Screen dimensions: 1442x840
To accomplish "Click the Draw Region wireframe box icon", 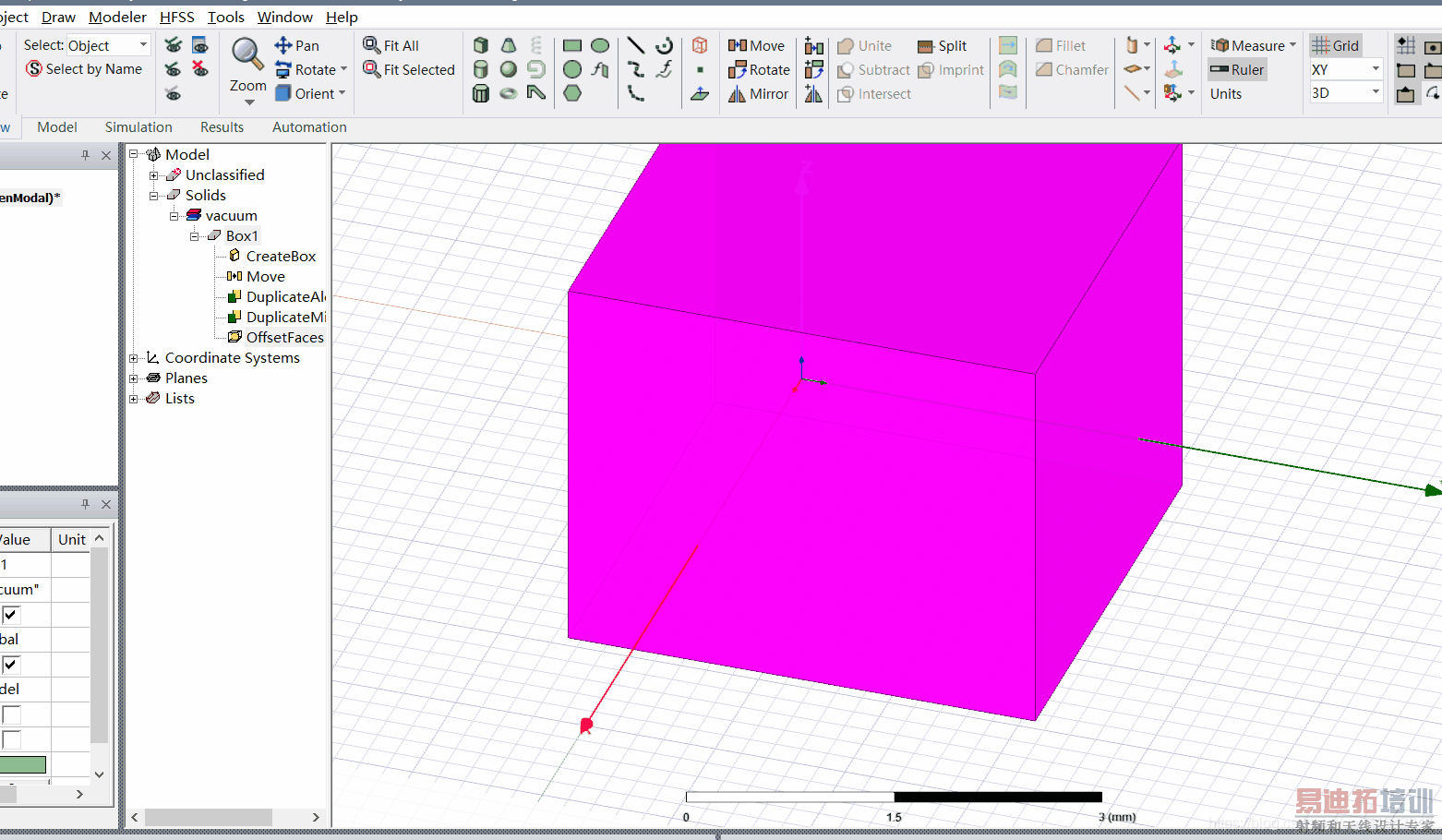I will tap(700, 45).
